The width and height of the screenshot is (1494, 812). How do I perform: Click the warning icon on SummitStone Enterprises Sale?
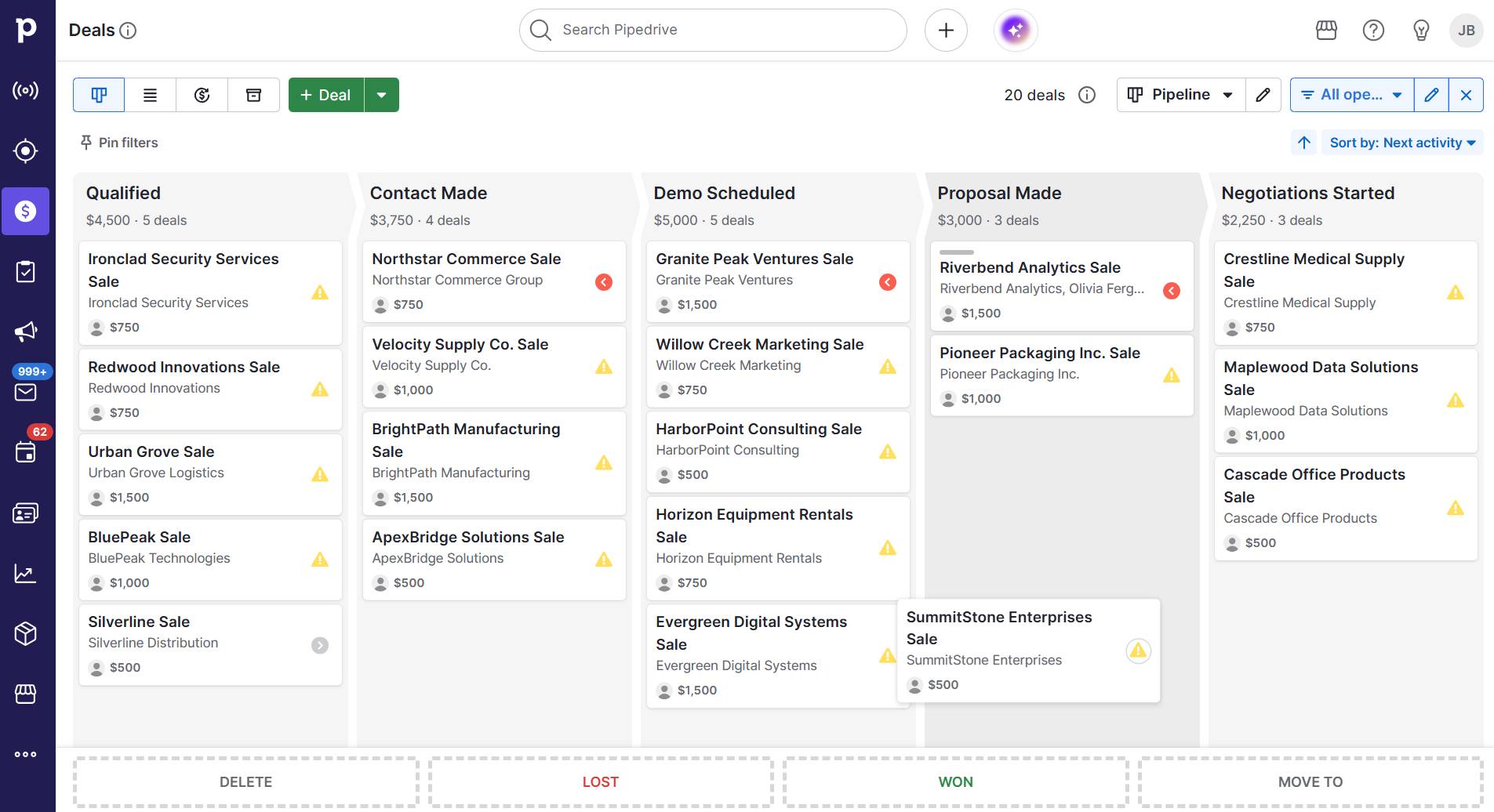pyautogui.click(x=1138, y=651)
